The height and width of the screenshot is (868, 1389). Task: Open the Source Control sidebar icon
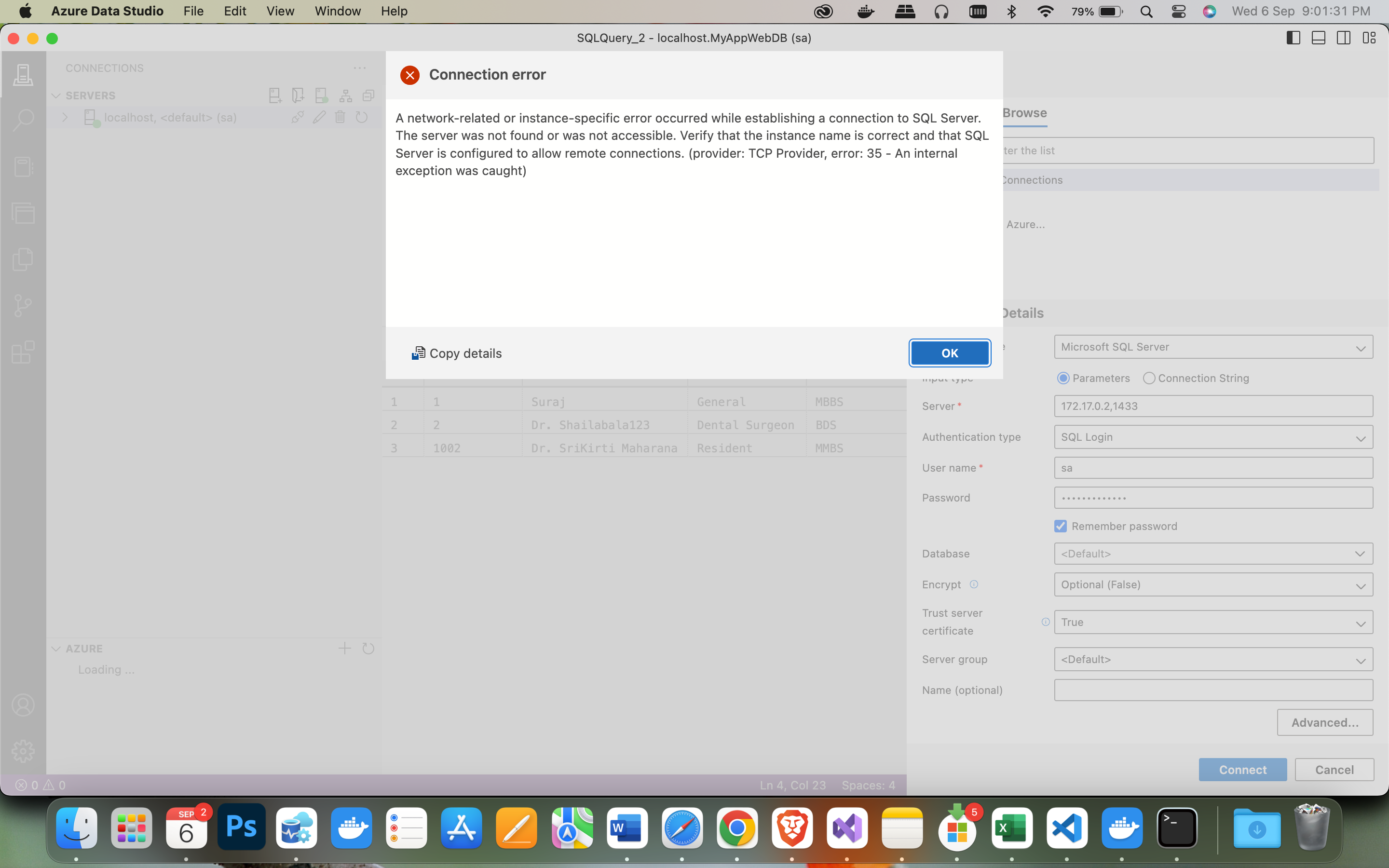(23, 305)
